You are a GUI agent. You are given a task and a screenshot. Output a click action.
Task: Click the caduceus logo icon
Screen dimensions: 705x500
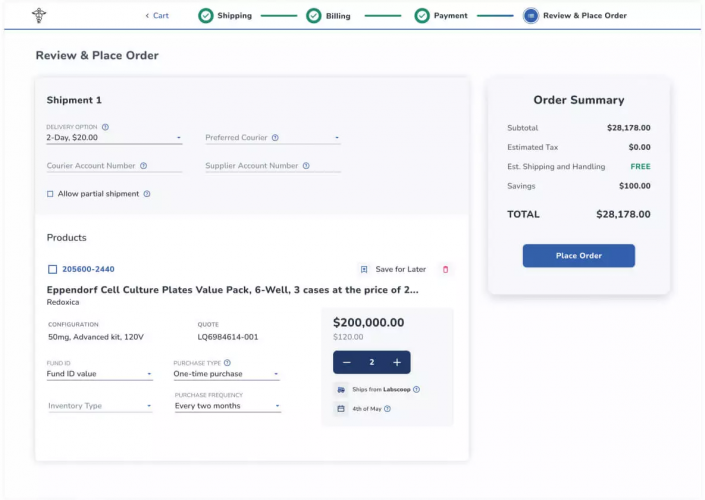(x=40, y=15)
